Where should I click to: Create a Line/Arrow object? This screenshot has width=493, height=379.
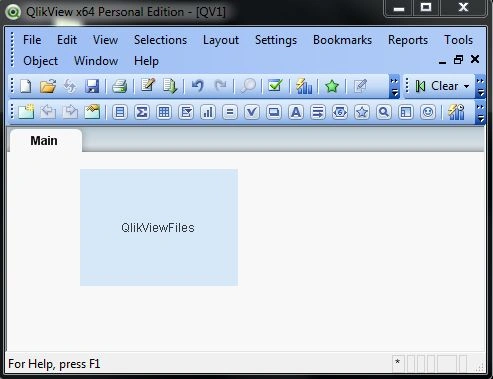point(318,112)
